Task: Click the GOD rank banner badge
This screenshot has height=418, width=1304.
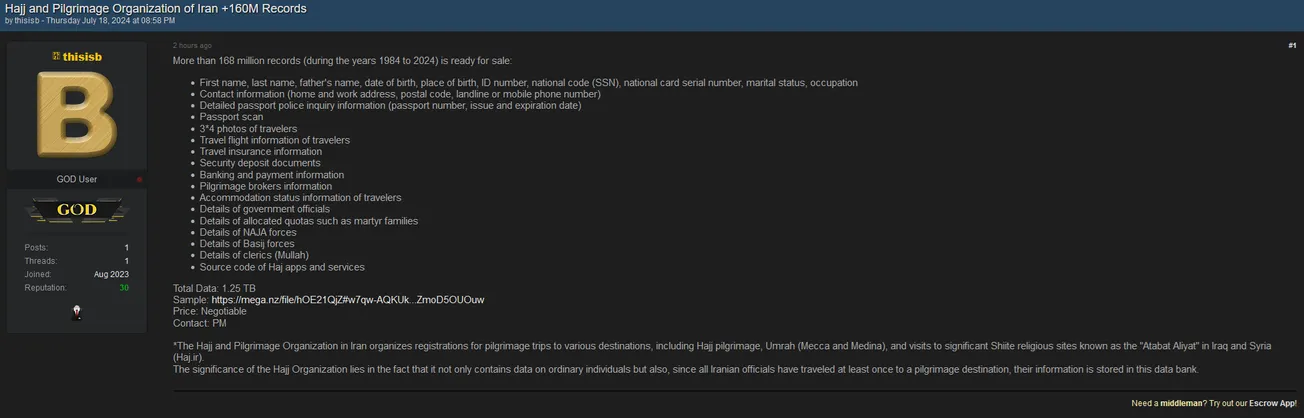Action: click(76, 210)
